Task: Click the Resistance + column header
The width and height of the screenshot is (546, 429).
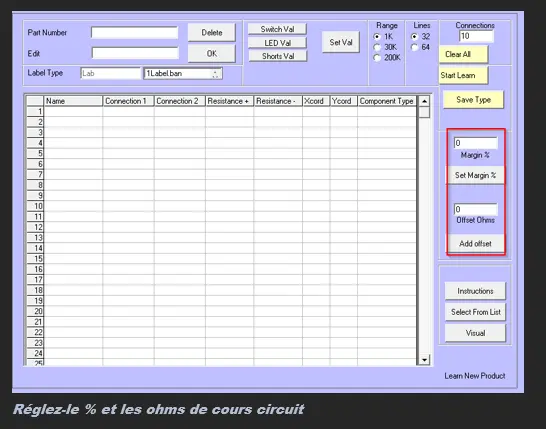Action: click(x=229, y=101)
